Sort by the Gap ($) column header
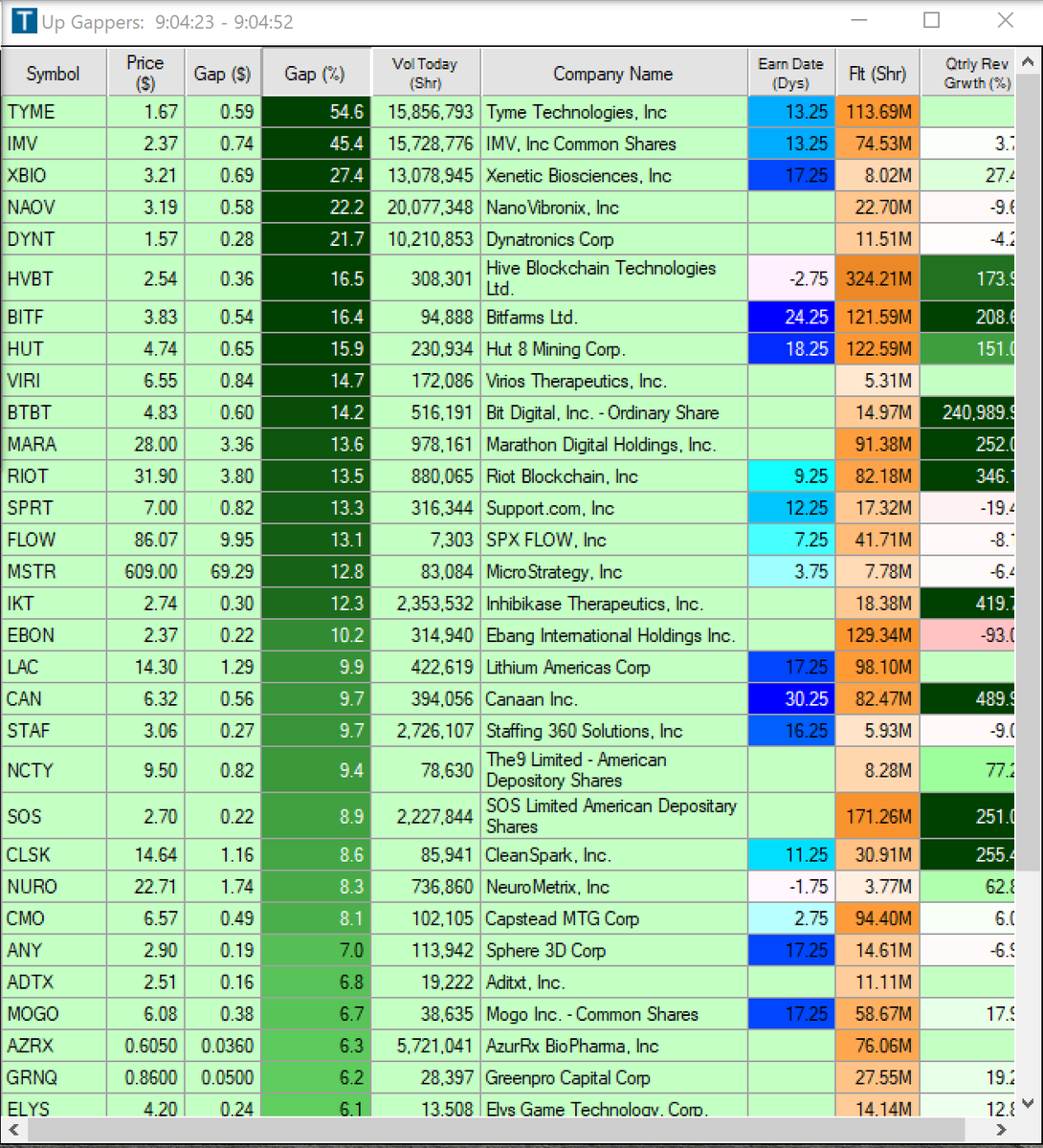Screen dimensions: 1043x1148 [x=222, y=74]
